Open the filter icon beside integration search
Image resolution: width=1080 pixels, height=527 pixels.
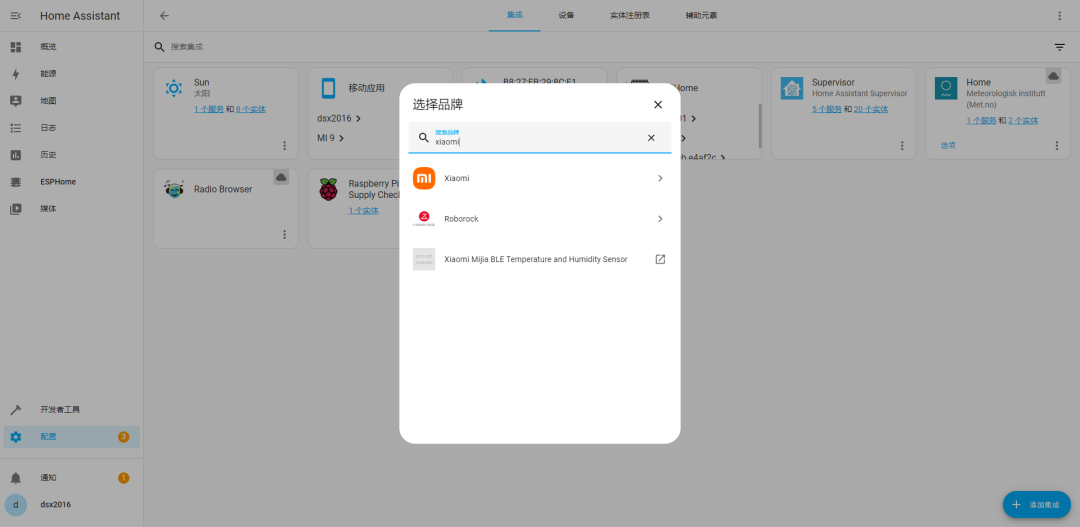(1059, 47)
